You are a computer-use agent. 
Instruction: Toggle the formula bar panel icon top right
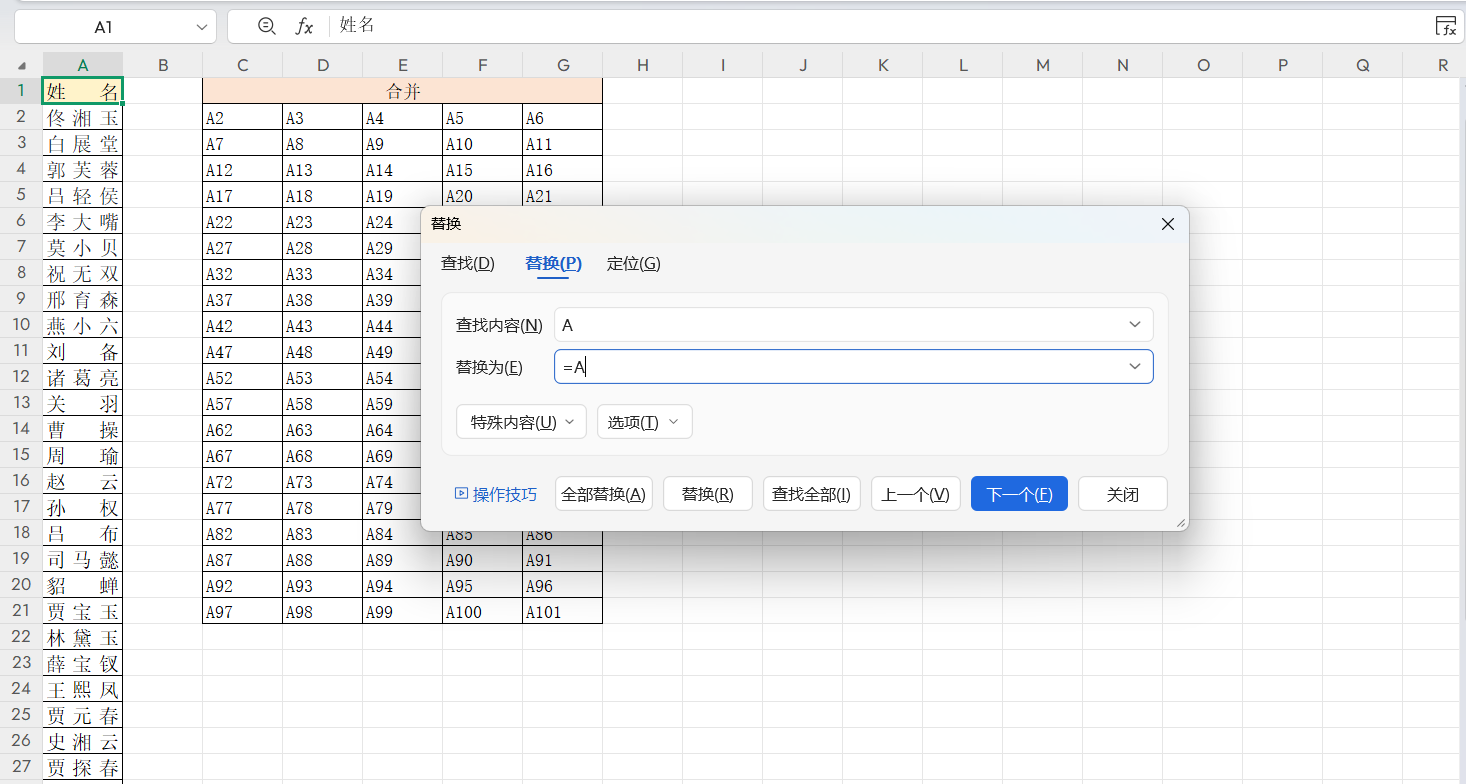[1447, 26]
